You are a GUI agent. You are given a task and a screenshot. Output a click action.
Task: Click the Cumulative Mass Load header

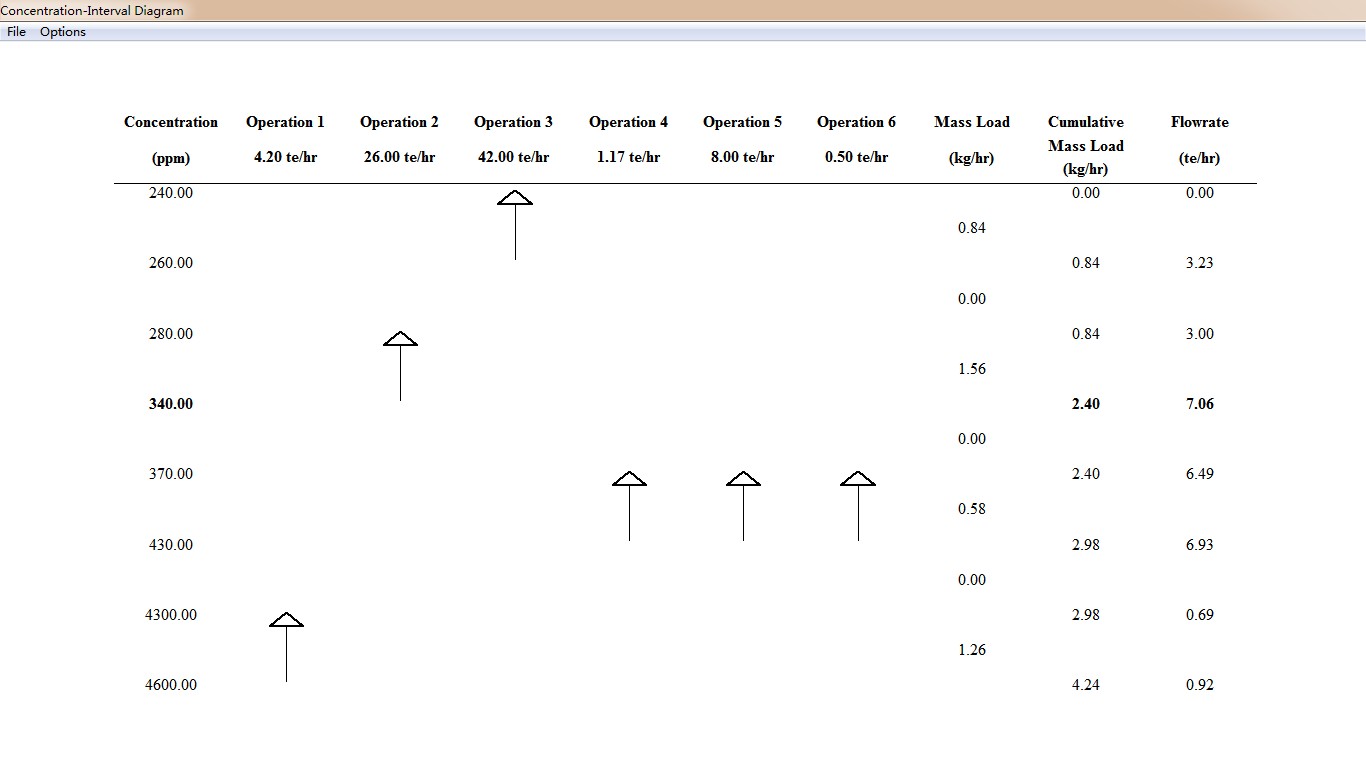[1086, 134]
